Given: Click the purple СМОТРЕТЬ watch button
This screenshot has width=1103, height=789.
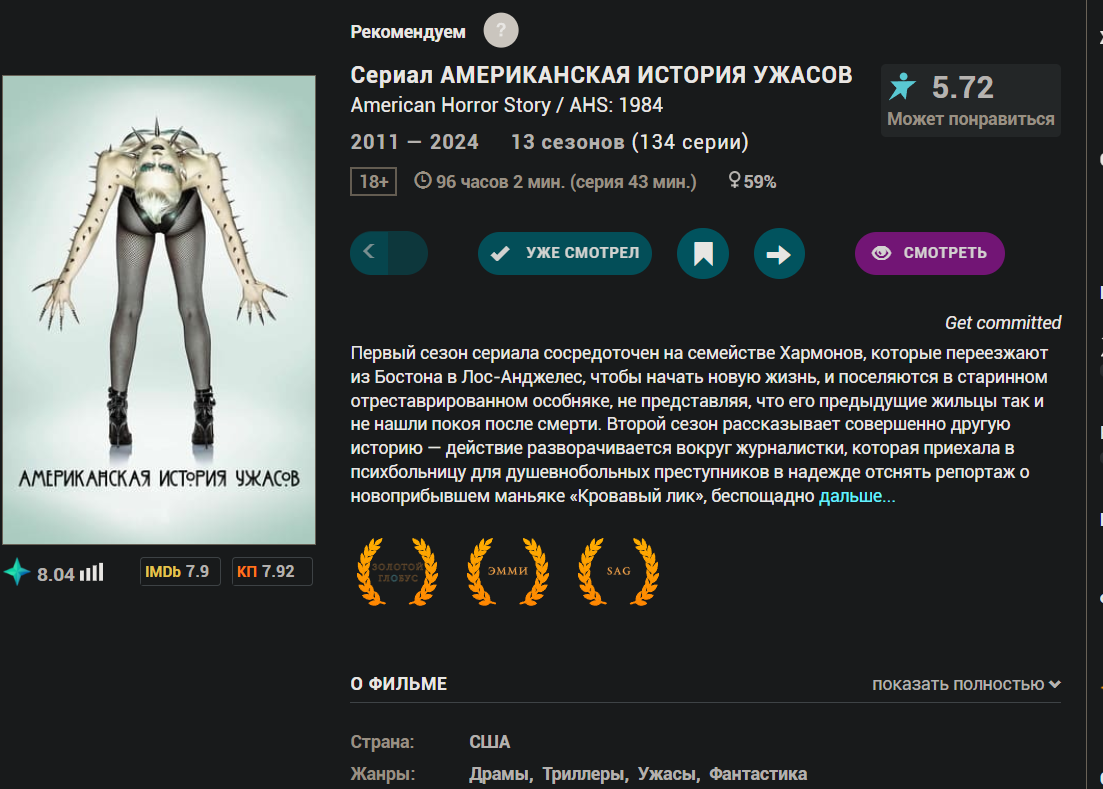Looking at the screenshot, I should click(929, 253).
